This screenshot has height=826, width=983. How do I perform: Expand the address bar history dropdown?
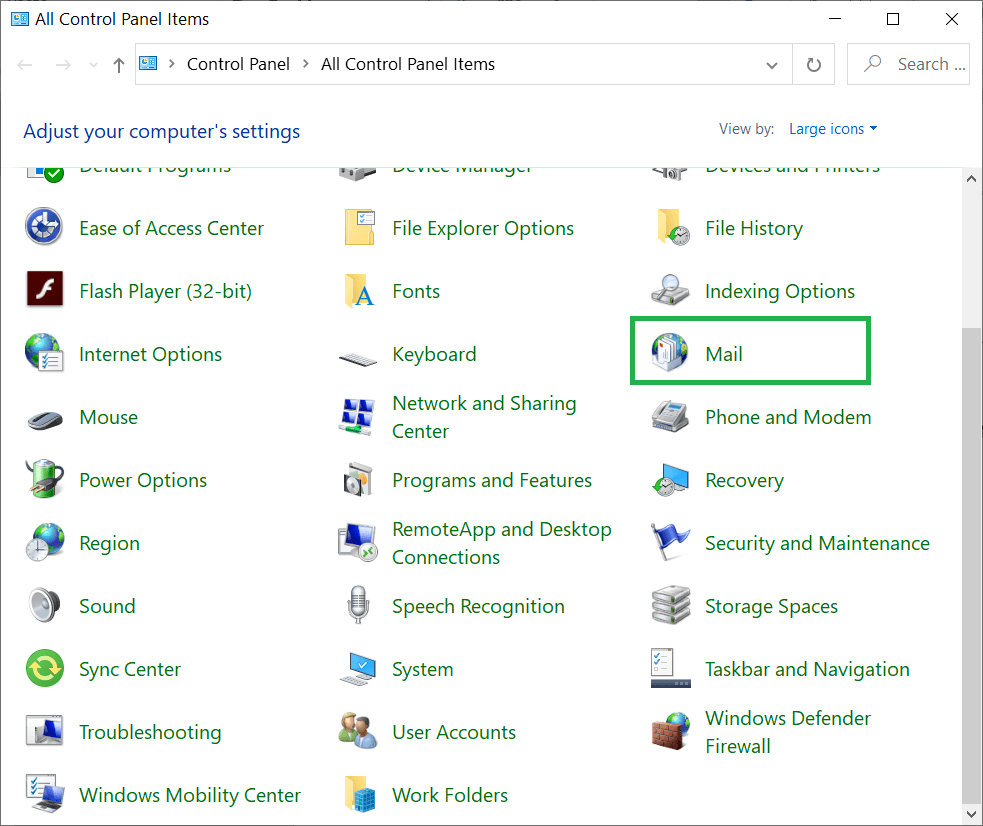tap(772, 65)
